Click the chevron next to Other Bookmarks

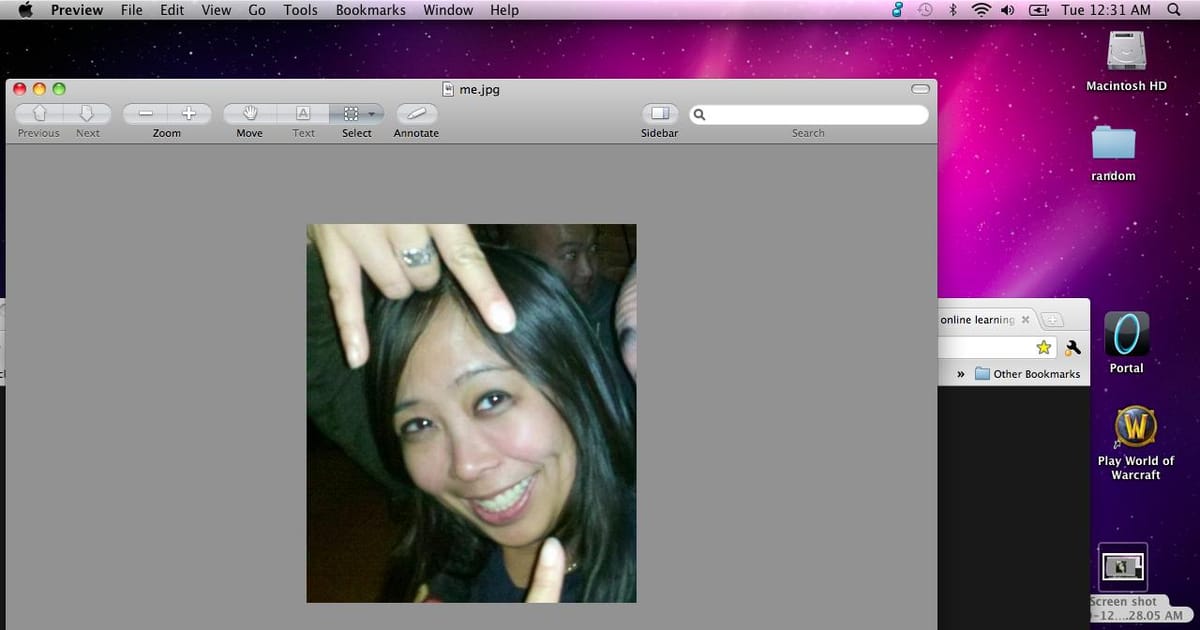(960, 373)
